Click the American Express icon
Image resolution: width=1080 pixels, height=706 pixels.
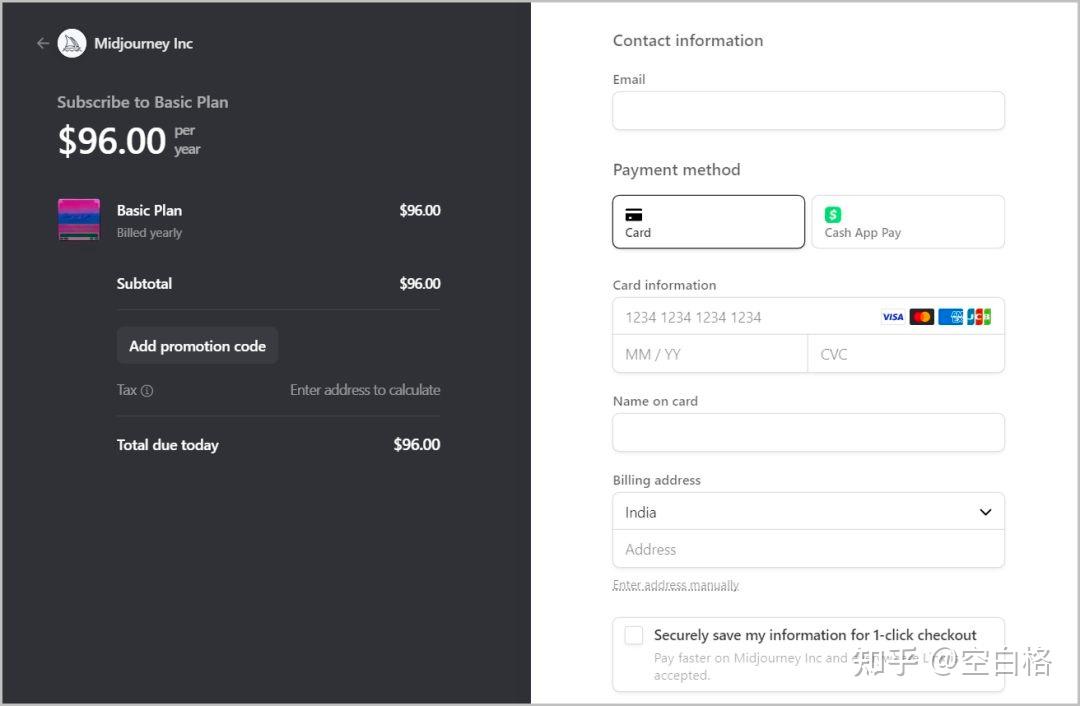(x=951, y=317)
